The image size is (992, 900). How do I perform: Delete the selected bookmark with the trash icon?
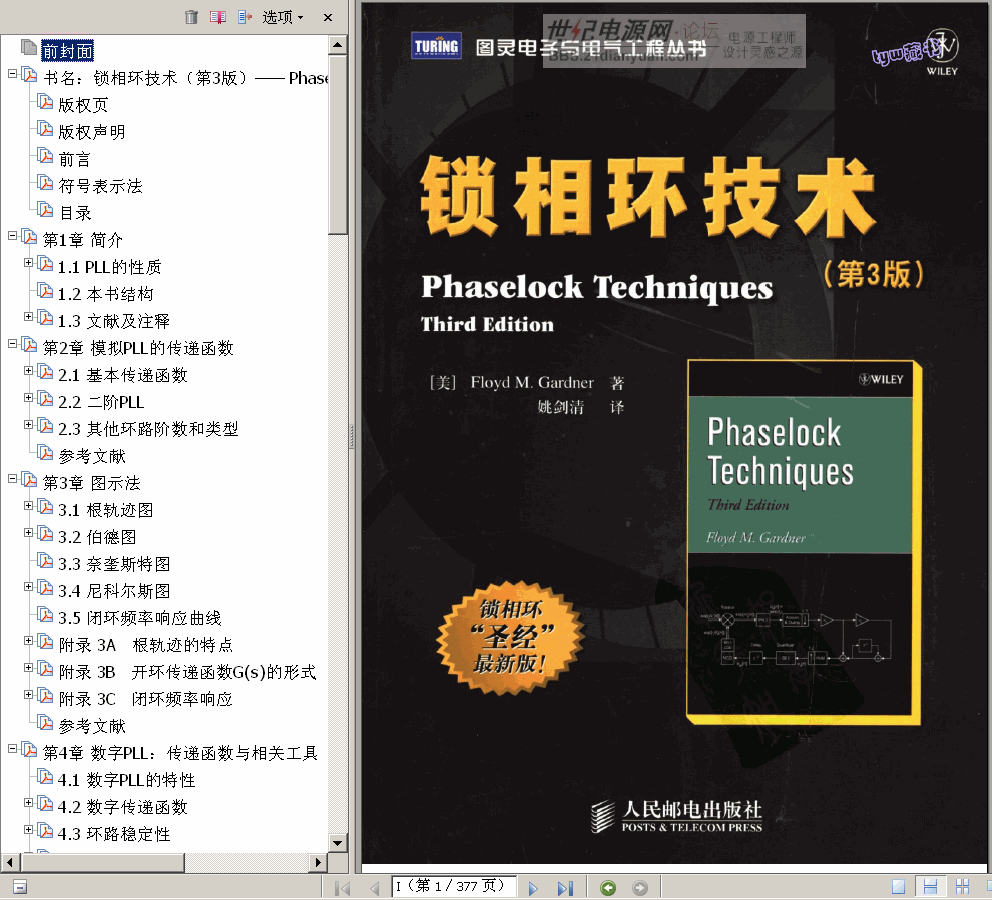tap(192, 17)
